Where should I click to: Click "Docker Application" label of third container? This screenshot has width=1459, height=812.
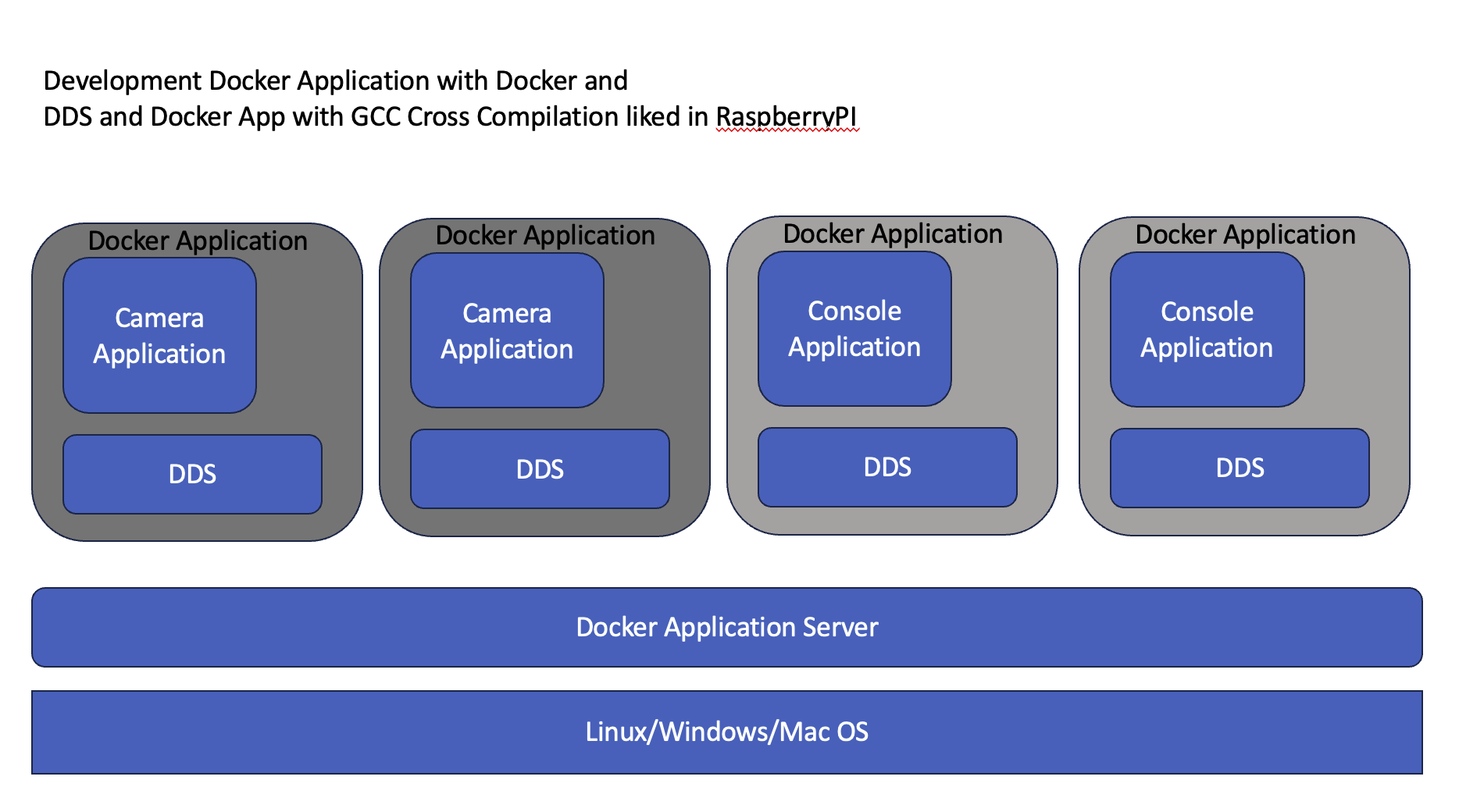click(893, 234)
